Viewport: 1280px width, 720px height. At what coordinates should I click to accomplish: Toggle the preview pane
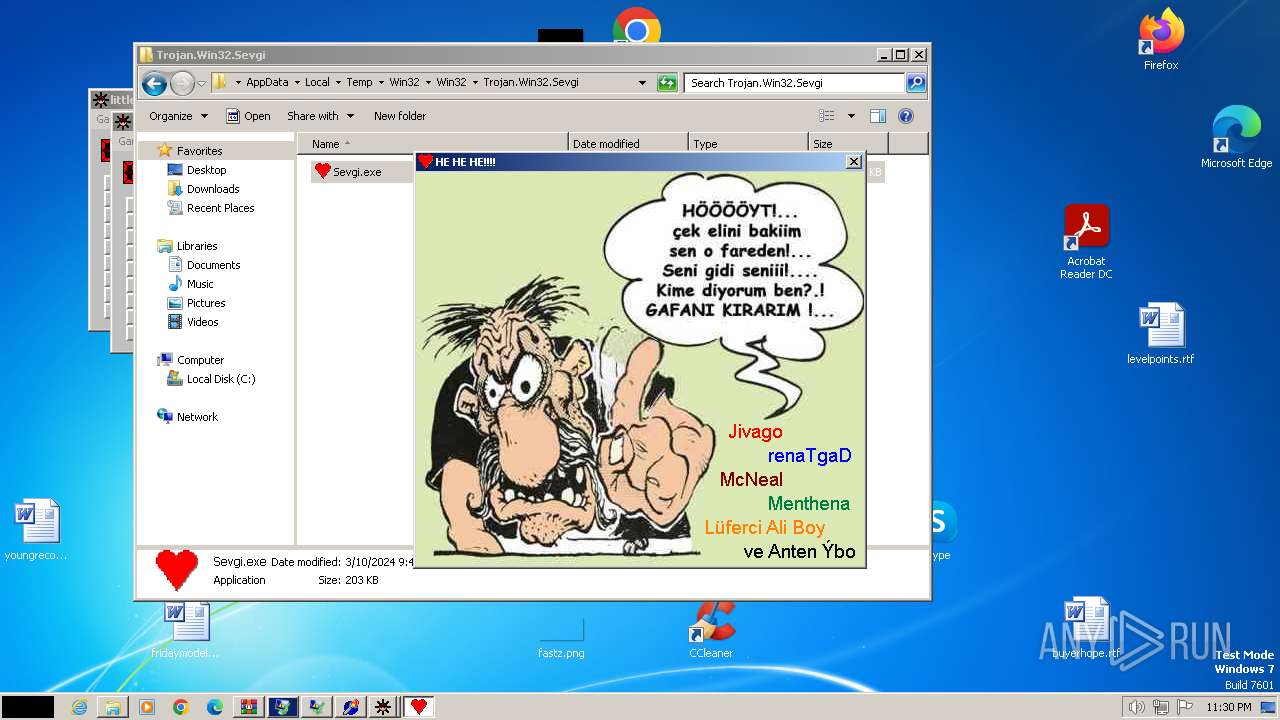878,116
